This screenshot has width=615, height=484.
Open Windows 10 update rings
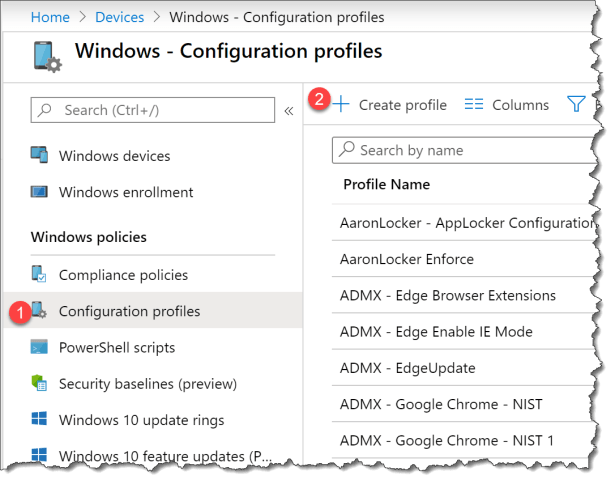point(142,420)
